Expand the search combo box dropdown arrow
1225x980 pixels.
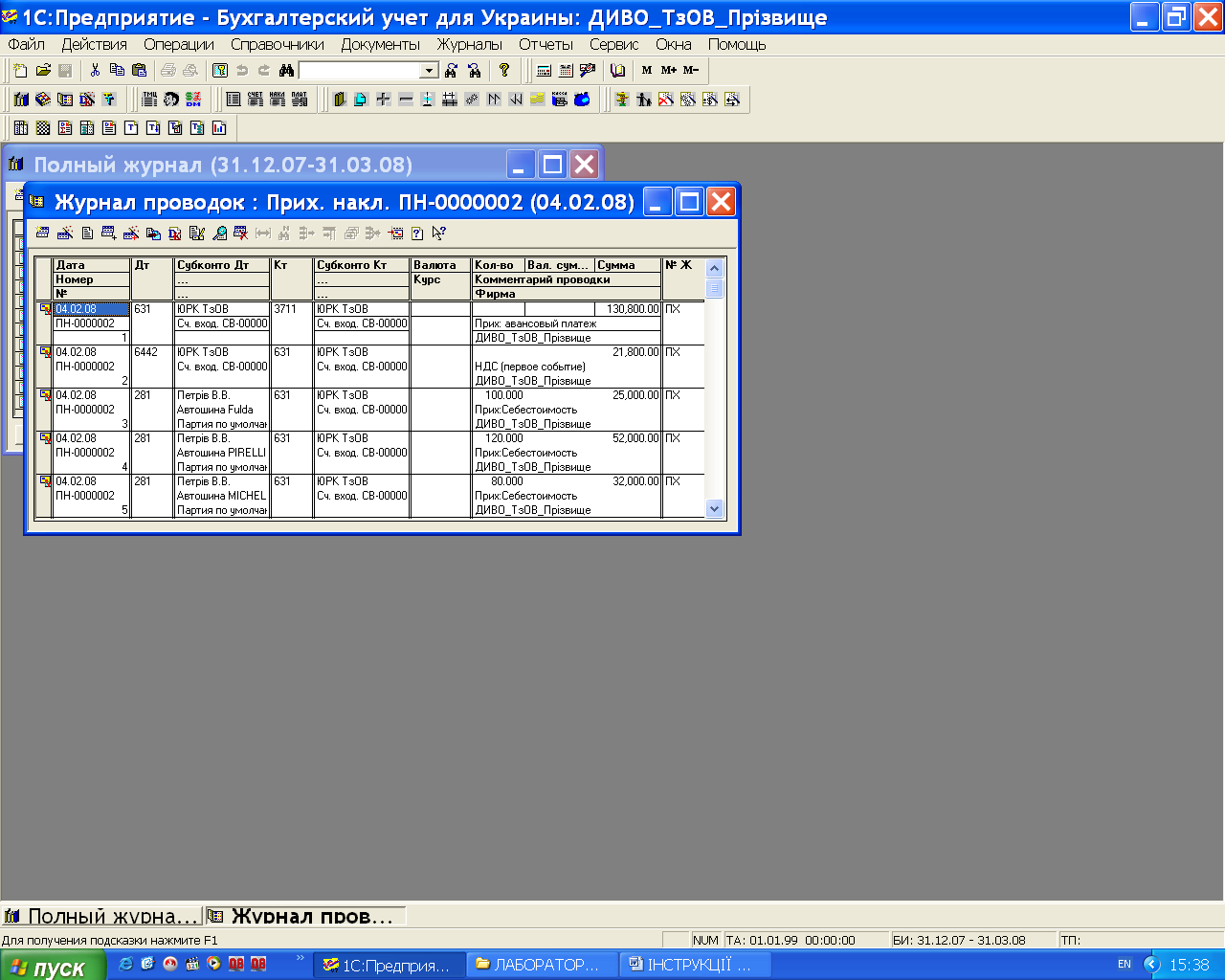pyautogui.click(x=430, y=70)
